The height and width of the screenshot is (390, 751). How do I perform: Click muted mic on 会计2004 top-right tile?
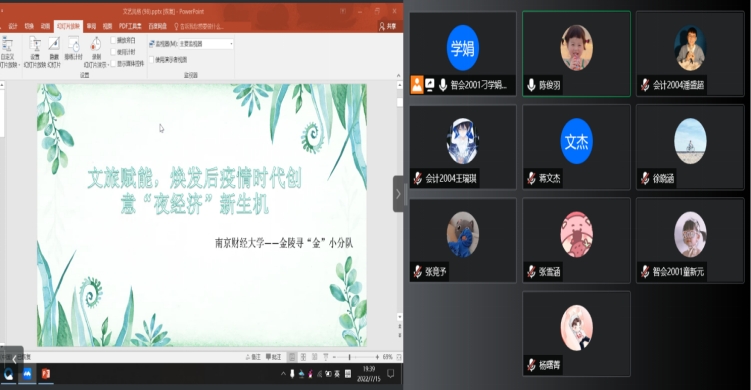pyautogui.click(x=645, y=85)
